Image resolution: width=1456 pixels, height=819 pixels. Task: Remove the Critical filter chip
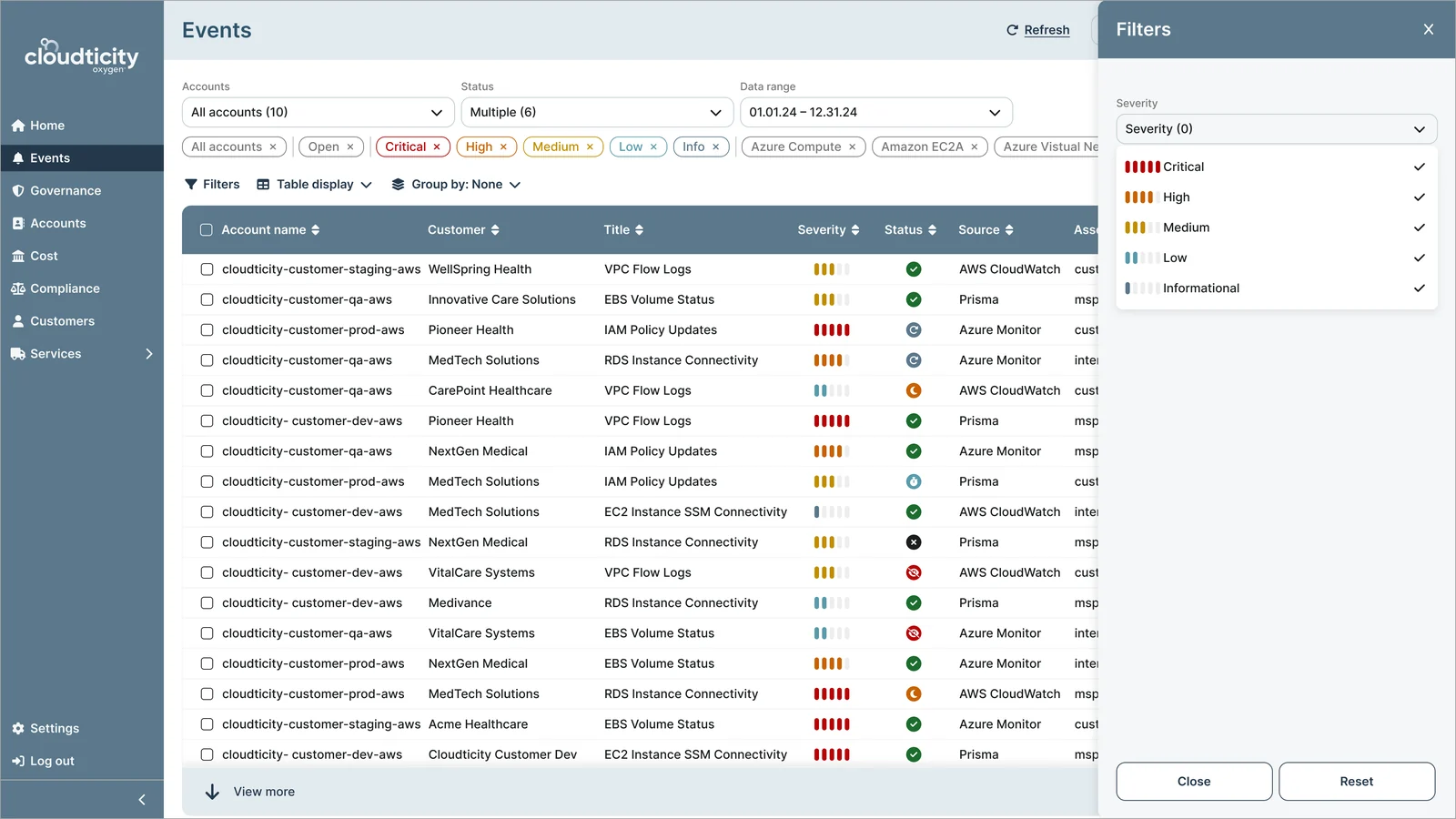(437, 147)
